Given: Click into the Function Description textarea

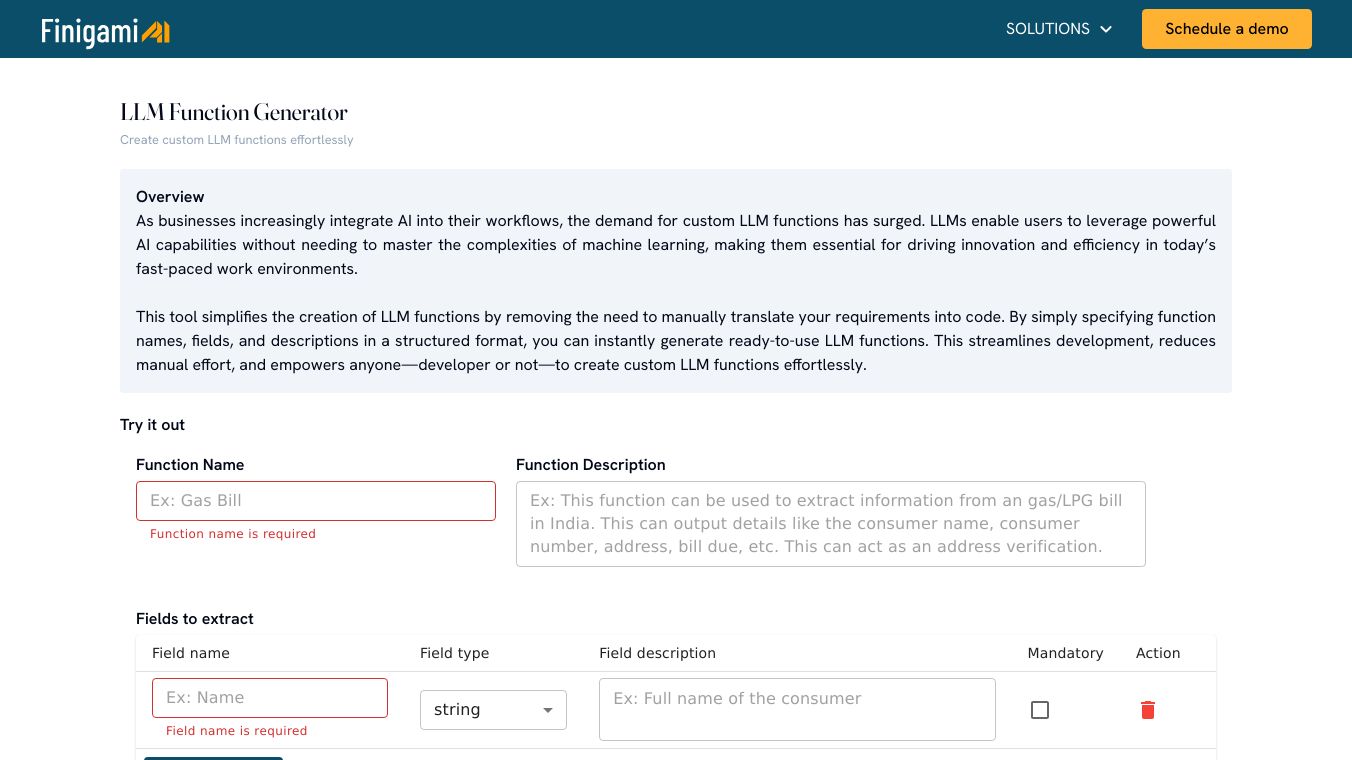Looking at the screenshot, I should [x=830, y=524].
